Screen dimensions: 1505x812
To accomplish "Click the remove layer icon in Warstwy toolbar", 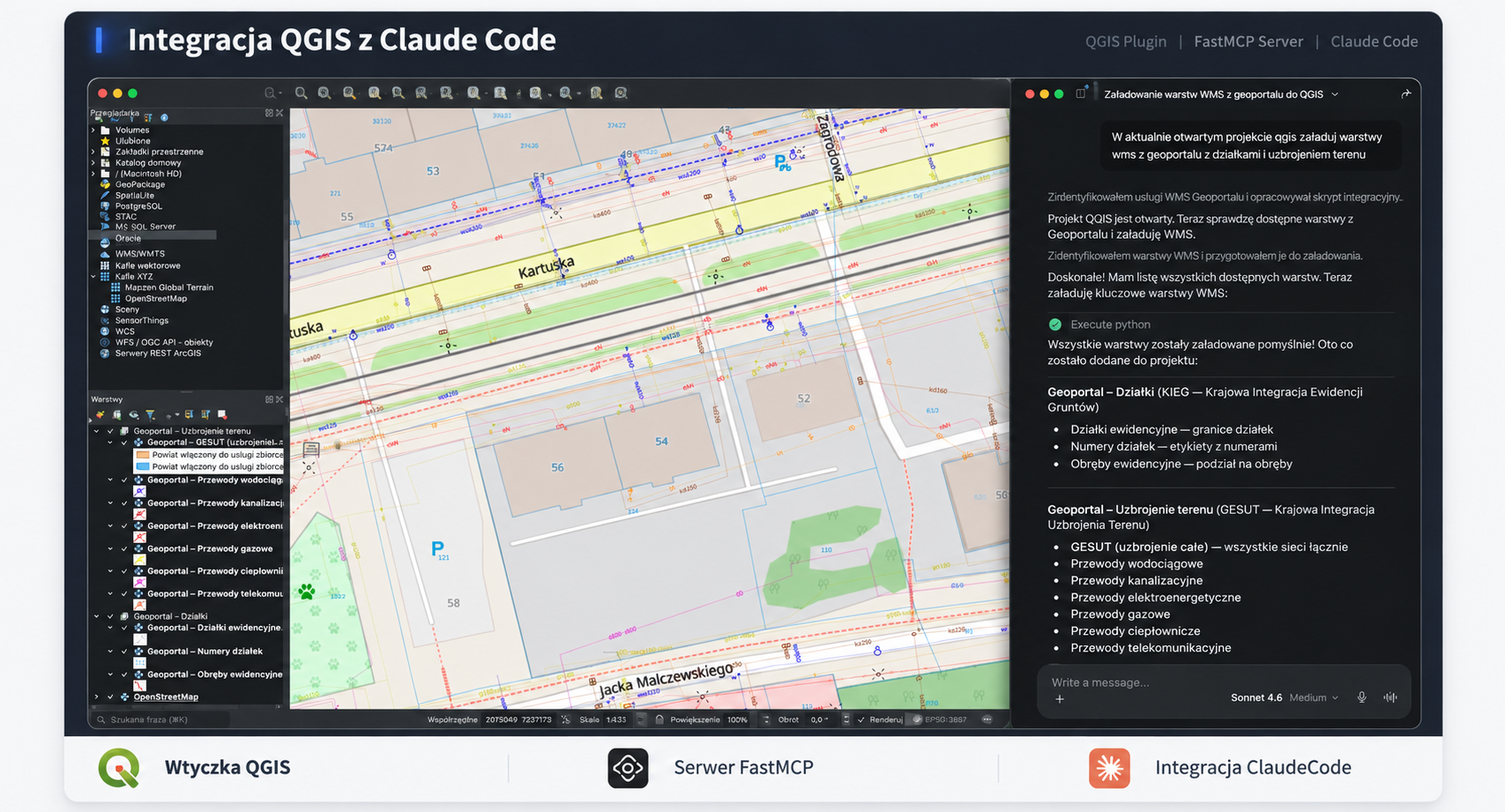I will coord(222,414).
